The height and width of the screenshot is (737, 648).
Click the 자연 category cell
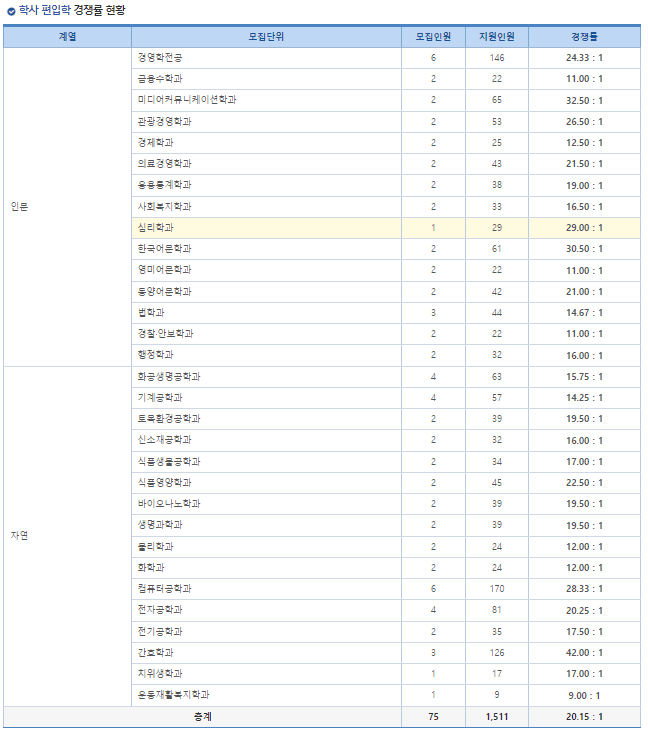click(x=19, y=535)
